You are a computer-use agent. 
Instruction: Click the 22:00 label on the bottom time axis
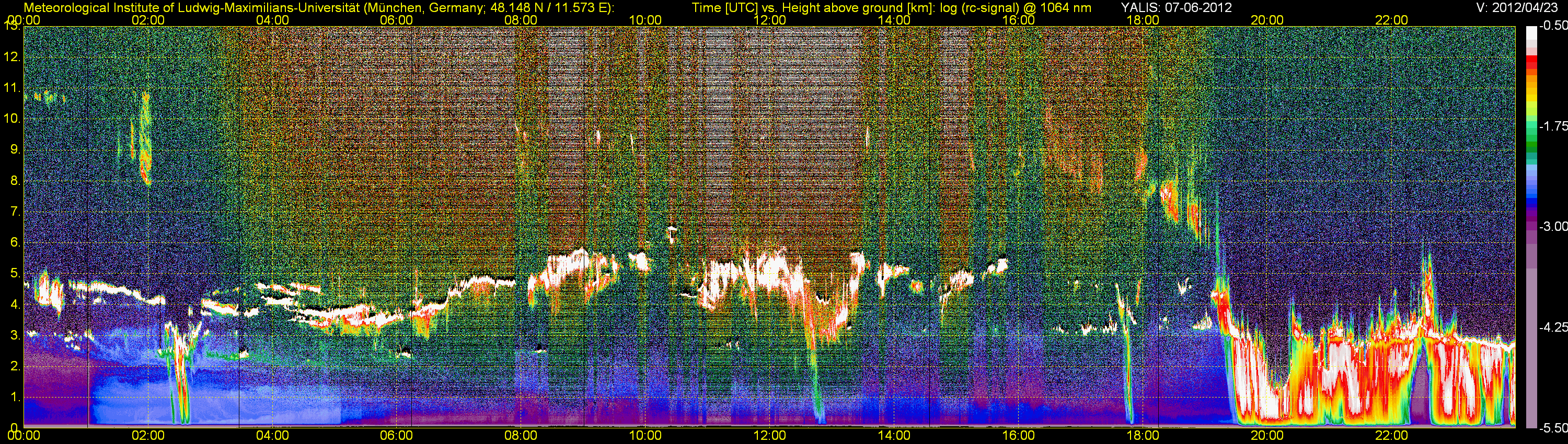click(x=1391, y=436)
